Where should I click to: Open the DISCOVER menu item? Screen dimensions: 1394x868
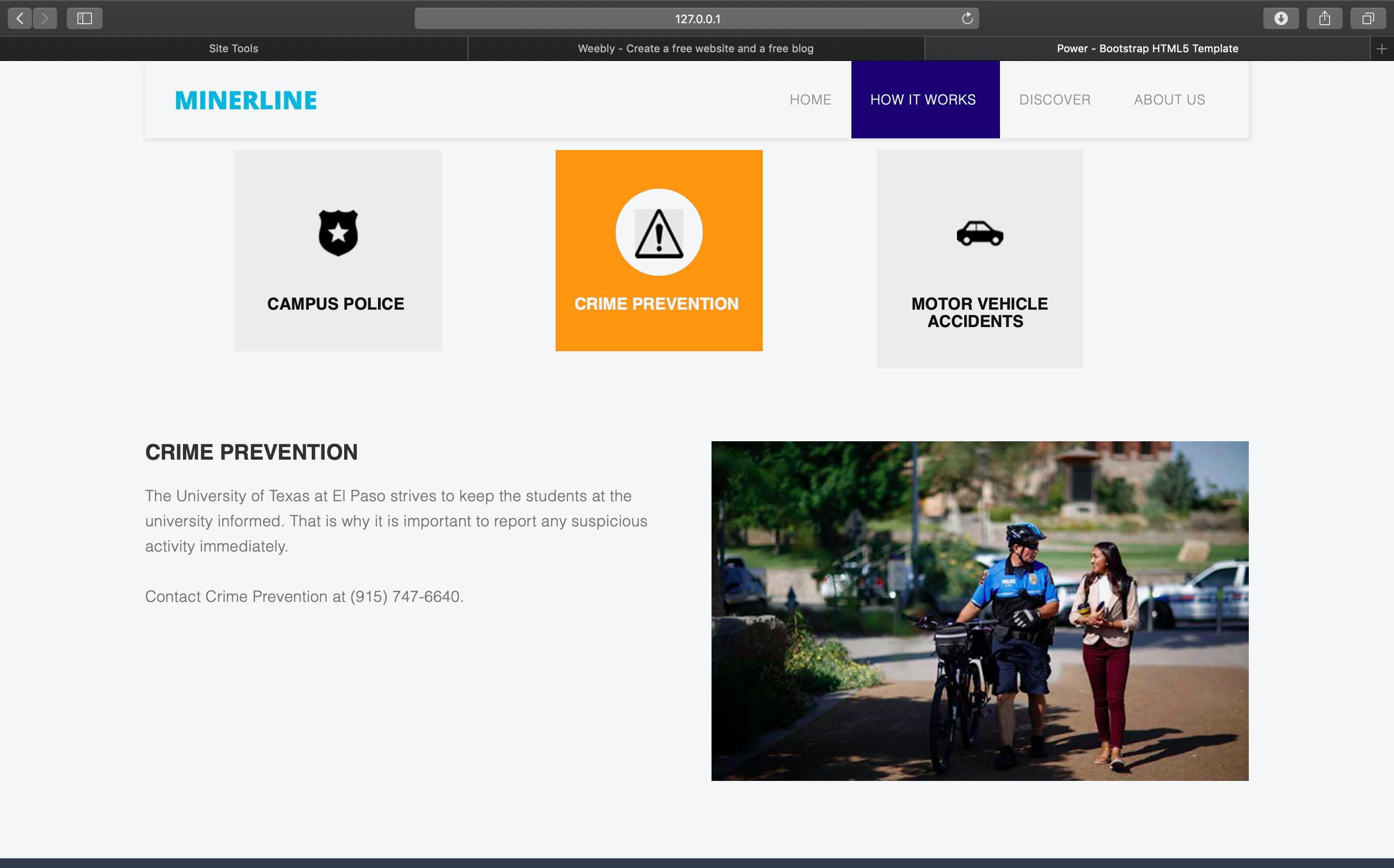(1054, 100)
